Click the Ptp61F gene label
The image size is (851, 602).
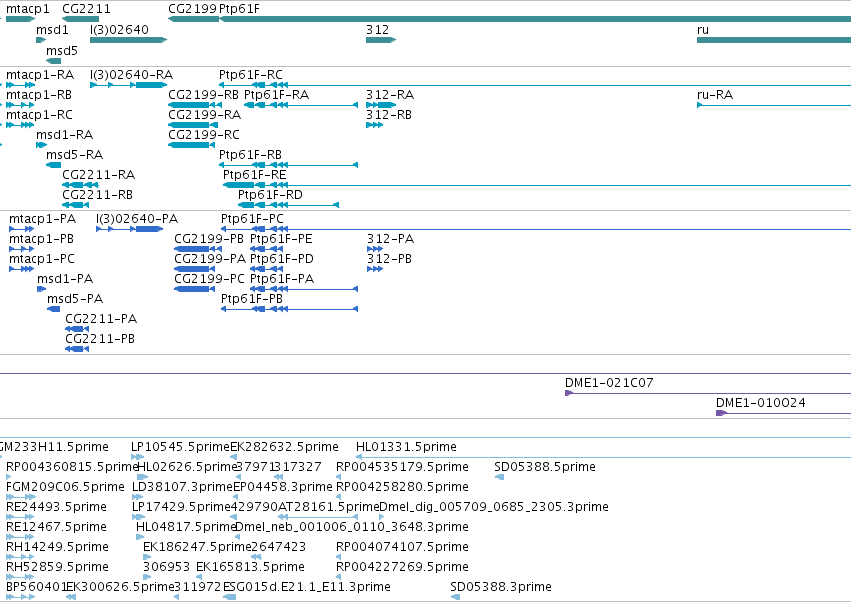[x=239, y=9]
